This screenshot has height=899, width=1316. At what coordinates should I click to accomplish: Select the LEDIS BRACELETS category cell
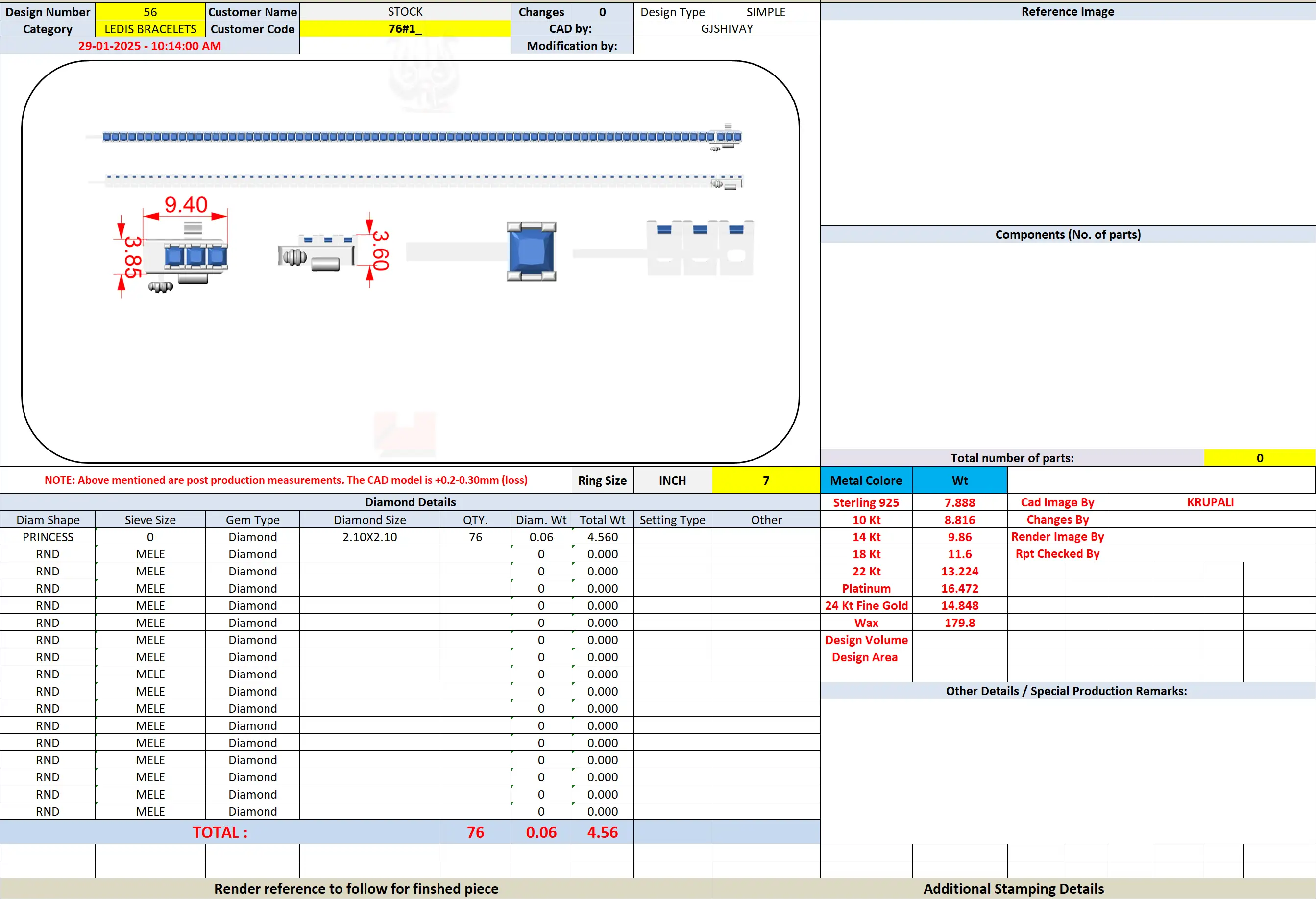[x=150, y=29]
